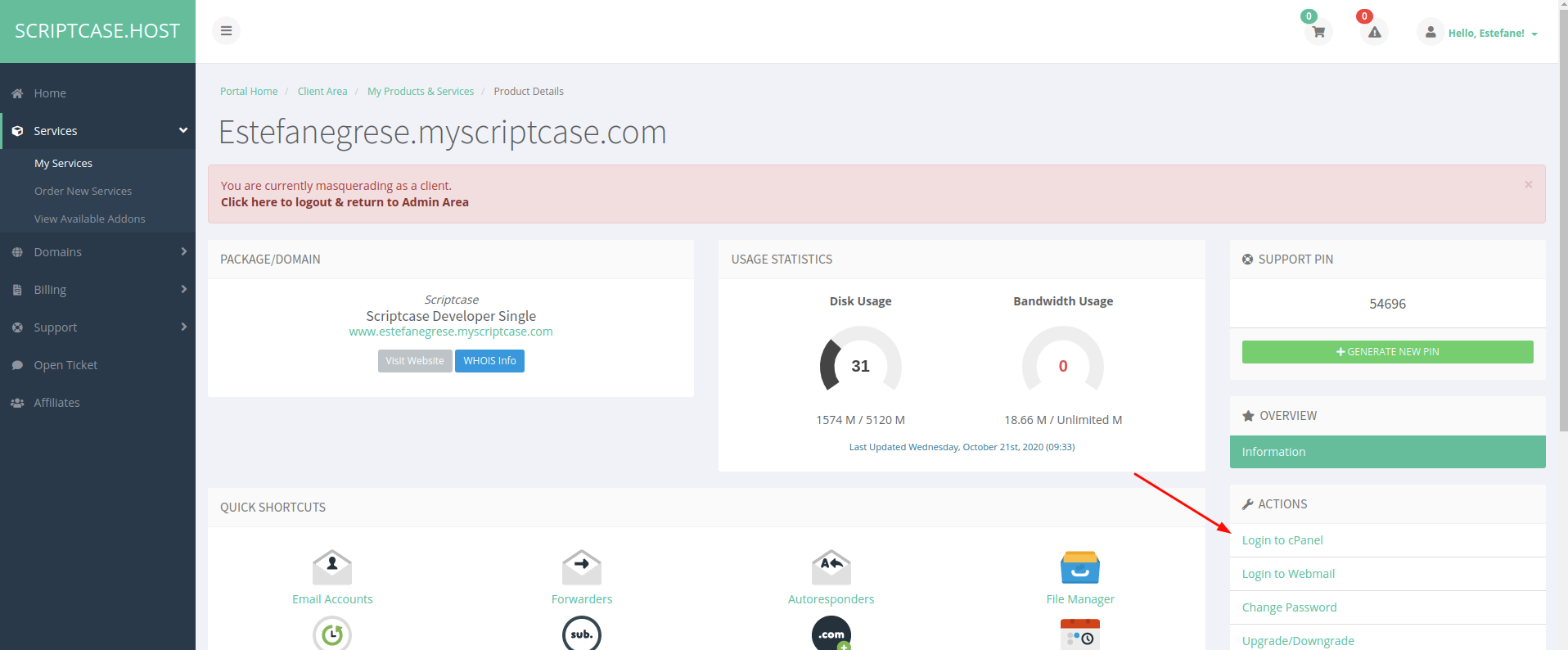
Task: Click logout & return to Admin Area link
Action: [x=345, y=202]
